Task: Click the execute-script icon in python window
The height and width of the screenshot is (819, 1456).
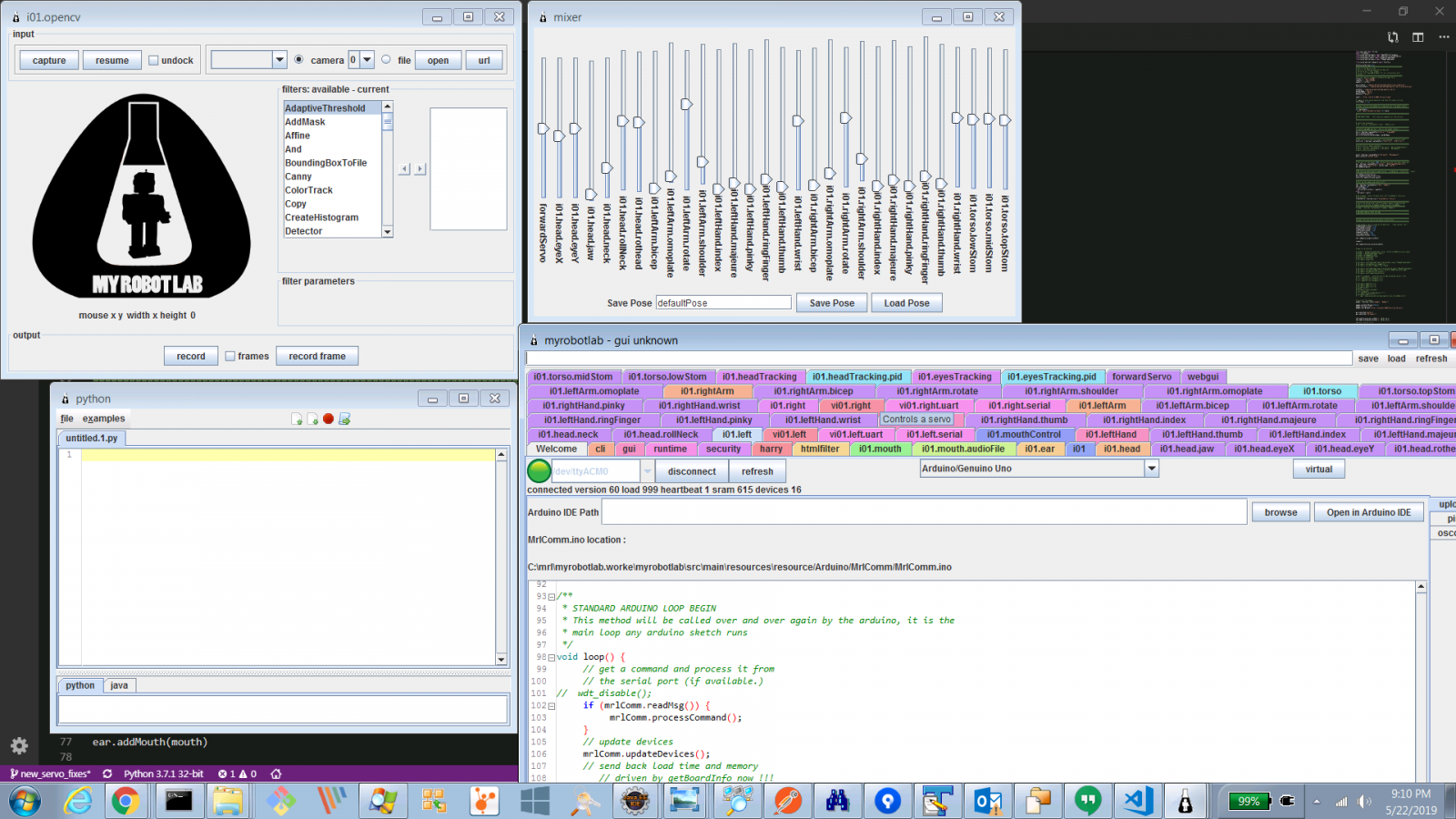Action: (x=344, y=420)
